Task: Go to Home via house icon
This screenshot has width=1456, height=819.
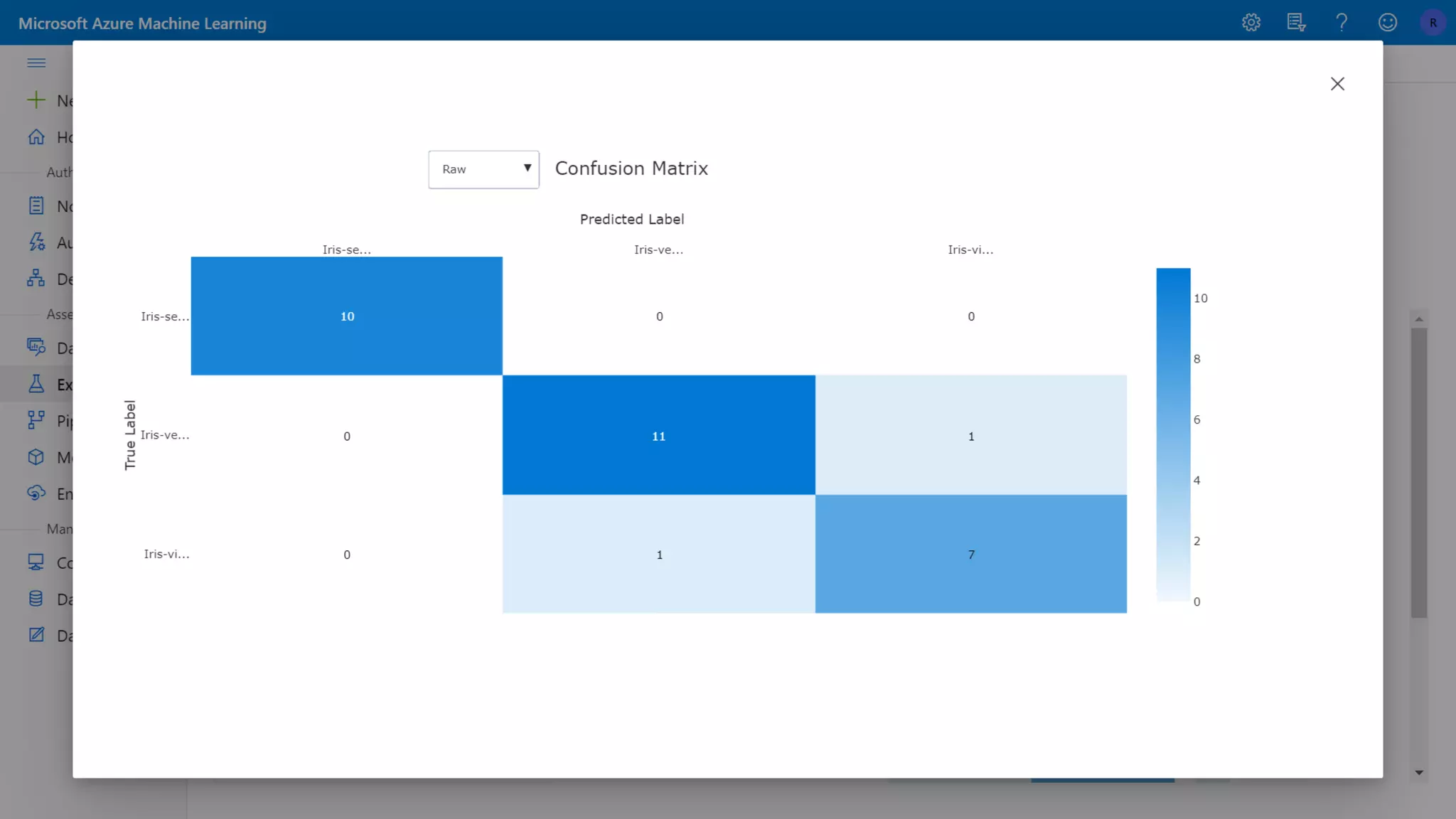Action: pyautogui.click(x=36, y=136)
